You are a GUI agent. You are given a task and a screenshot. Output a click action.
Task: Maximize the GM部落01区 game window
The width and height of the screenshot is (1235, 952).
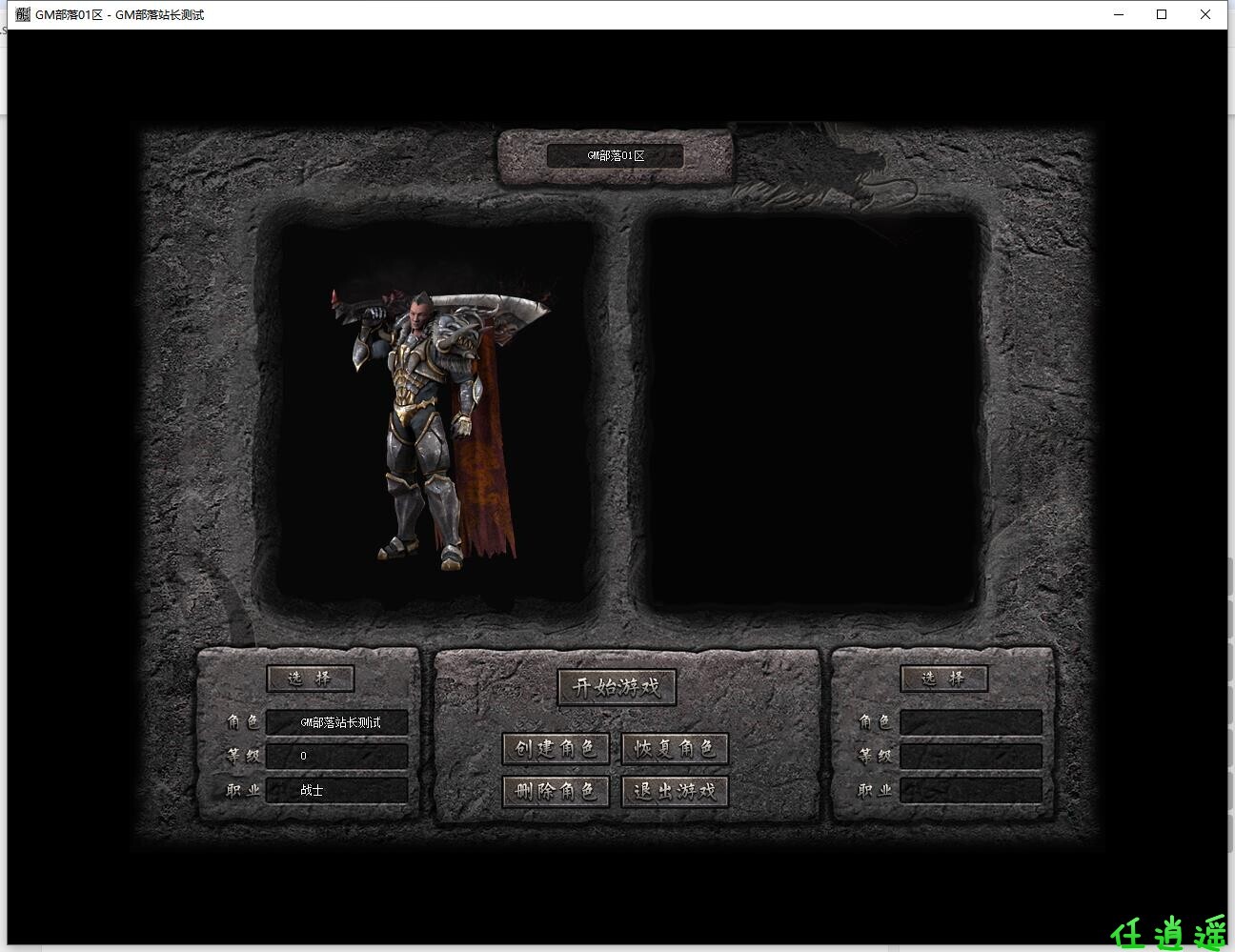click(x=1162, y=14)
